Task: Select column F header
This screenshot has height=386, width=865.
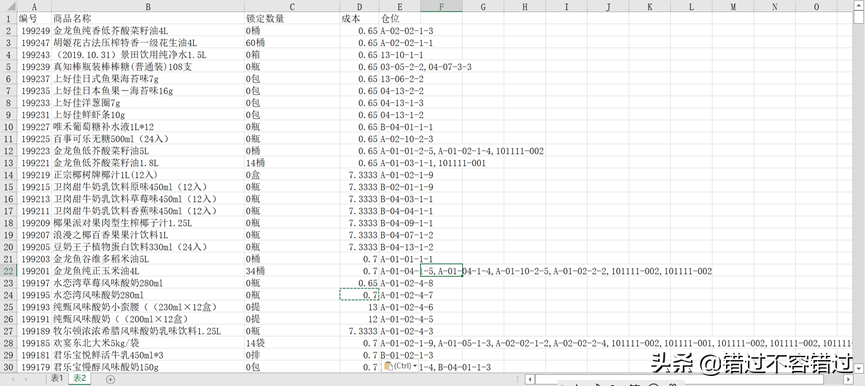Action: (x=441, y=6)
